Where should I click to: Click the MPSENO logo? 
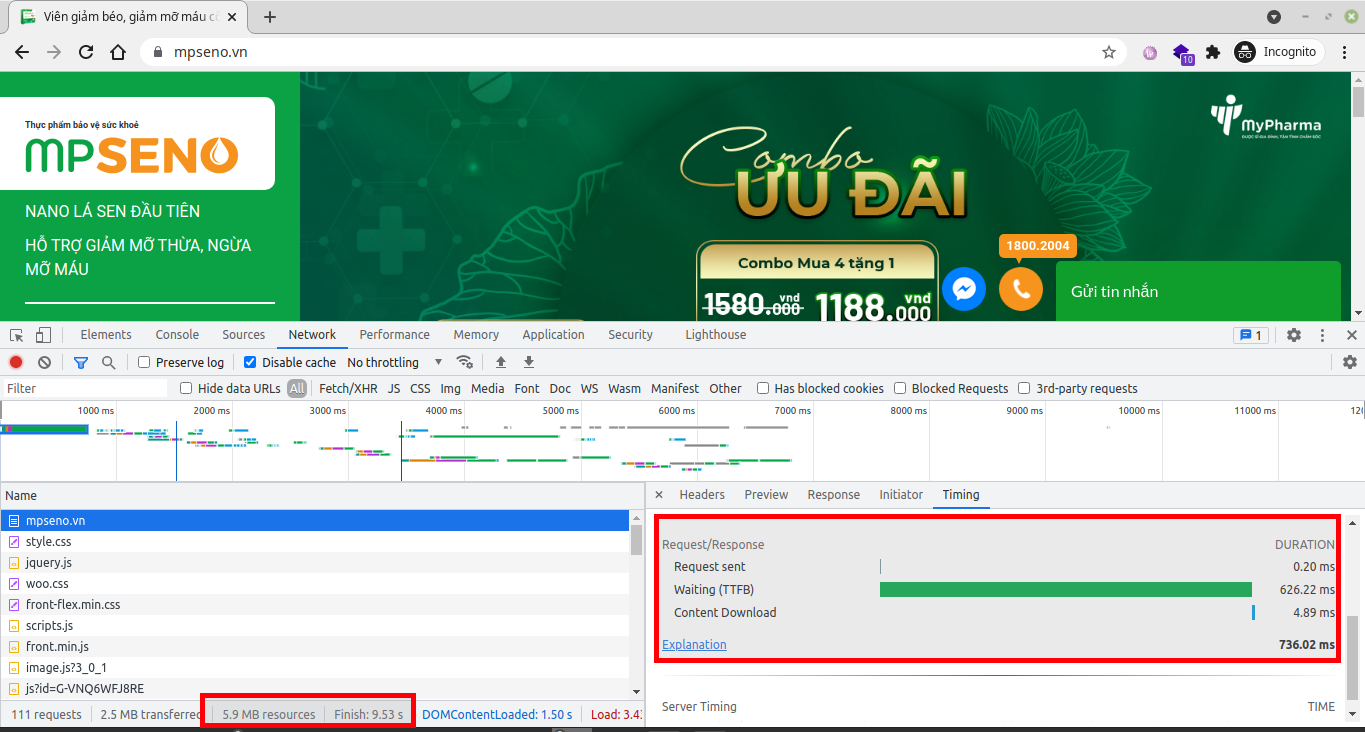[x=132, y=155]
